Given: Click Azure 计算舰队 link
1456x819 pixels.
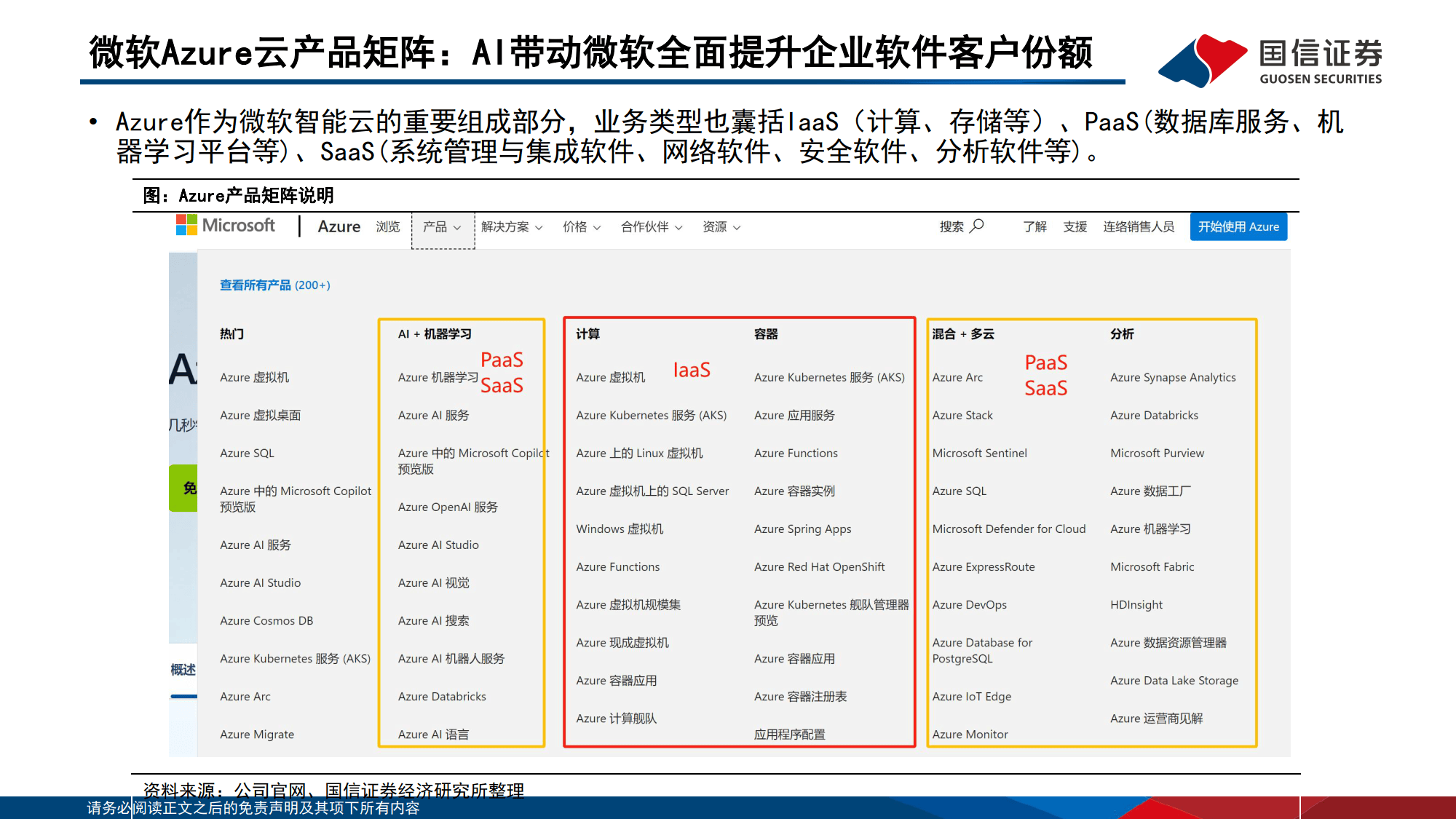Looking at the screenshot, I should (617, 719).
